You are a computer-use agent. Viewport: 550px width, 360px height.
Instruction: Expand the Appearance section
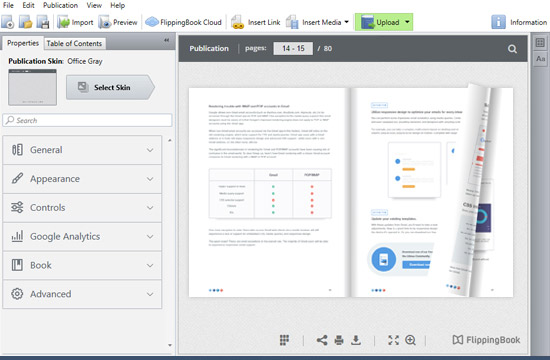pos(82,179)
